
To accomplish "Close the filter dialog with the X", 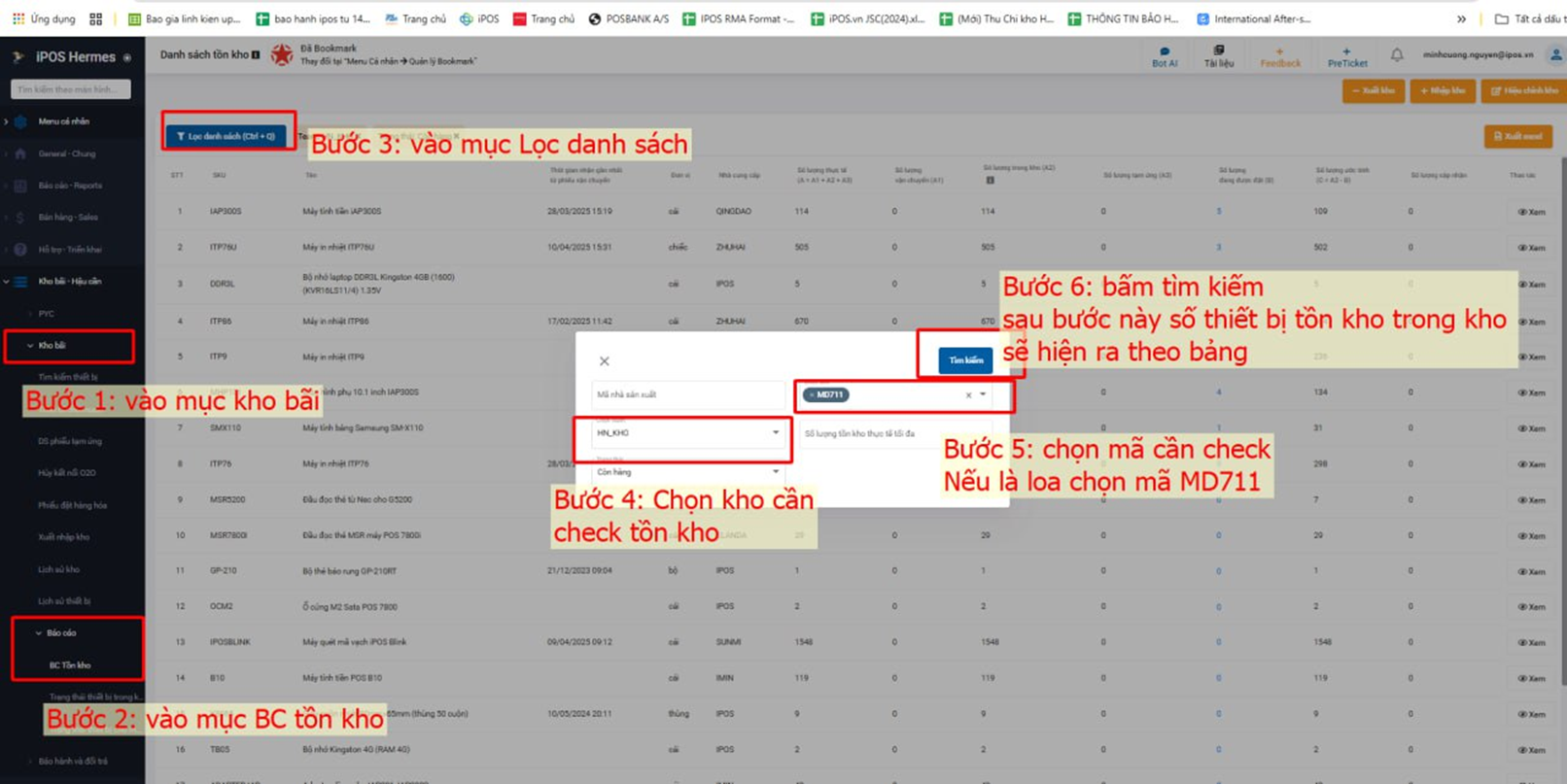I will tap(604, 361).
